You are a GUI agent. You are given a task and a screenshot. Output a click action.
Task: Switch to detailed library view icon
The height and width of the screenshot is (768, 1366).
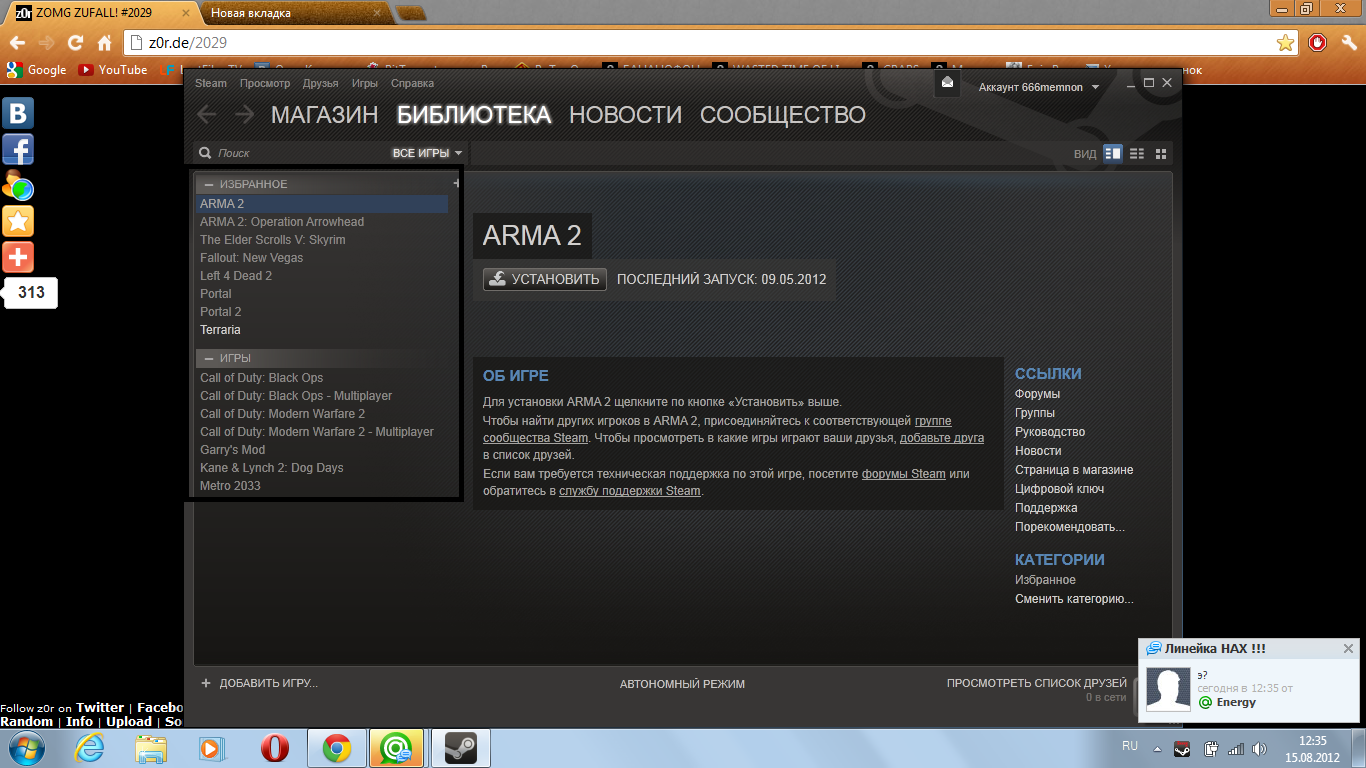click(1113, 153)
